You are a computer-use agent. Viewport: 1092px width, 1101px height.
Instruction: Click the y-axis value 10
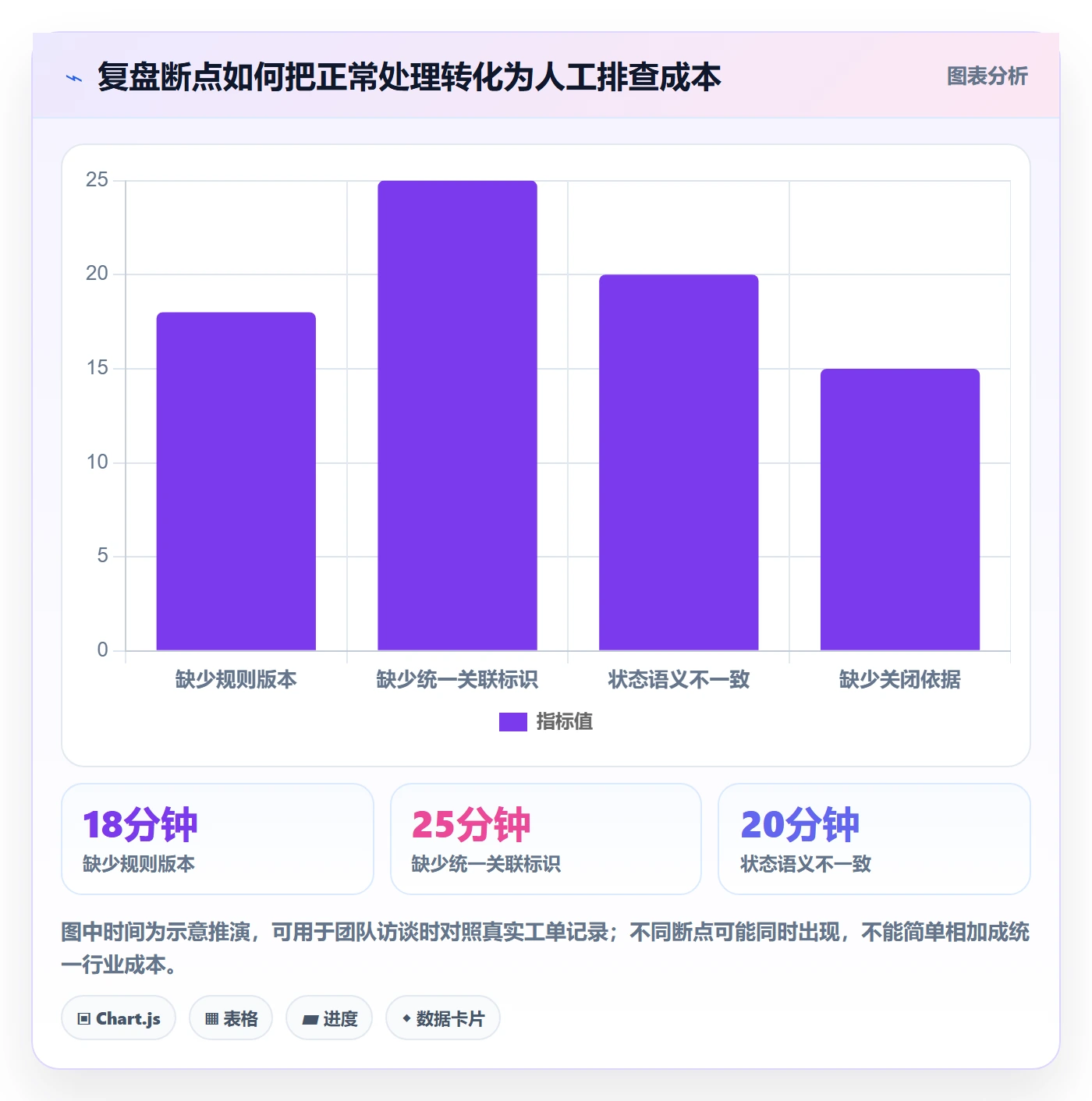pos(97,462)
